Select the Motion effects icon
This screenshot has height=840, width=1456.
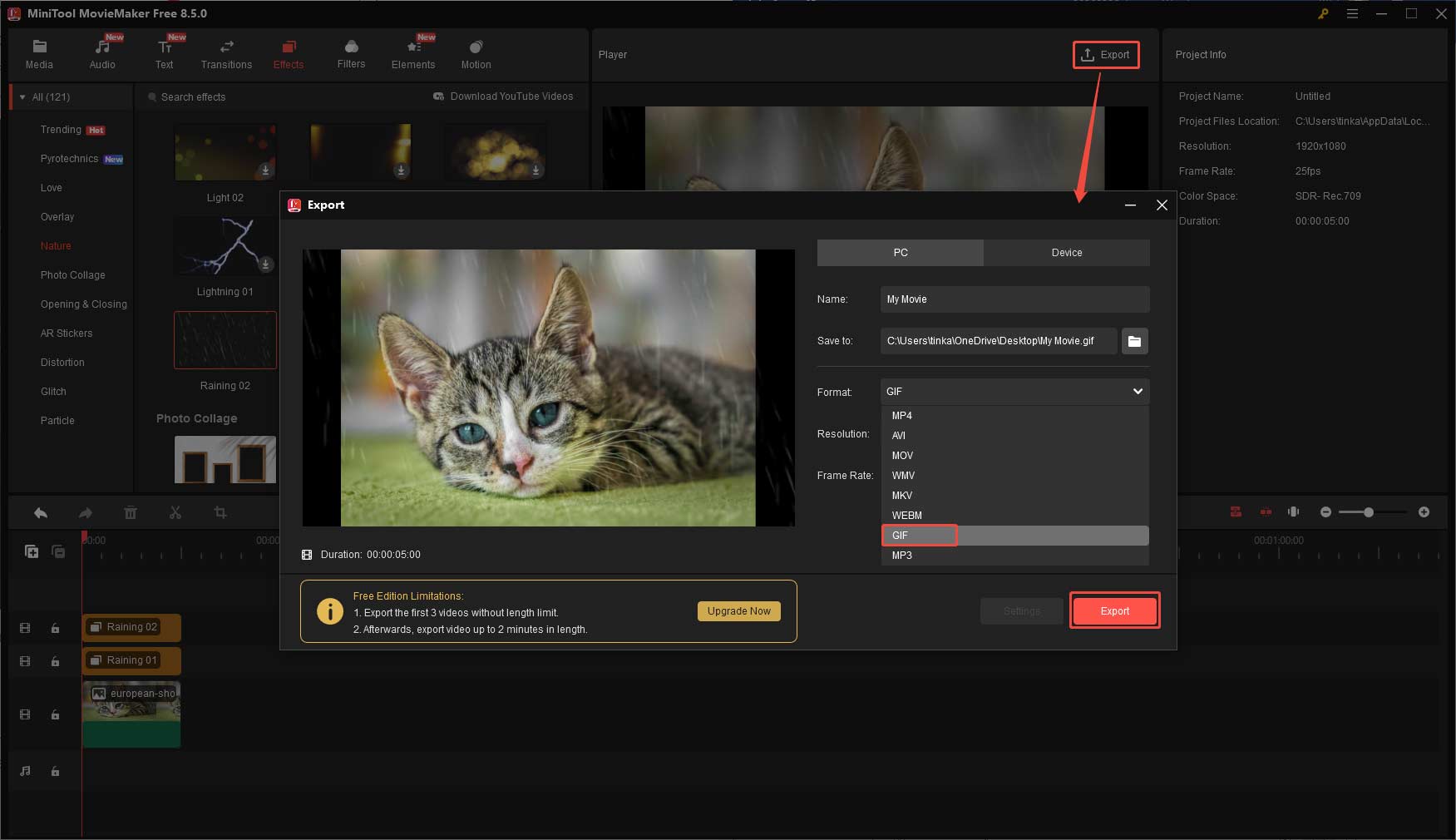(475, 53)
